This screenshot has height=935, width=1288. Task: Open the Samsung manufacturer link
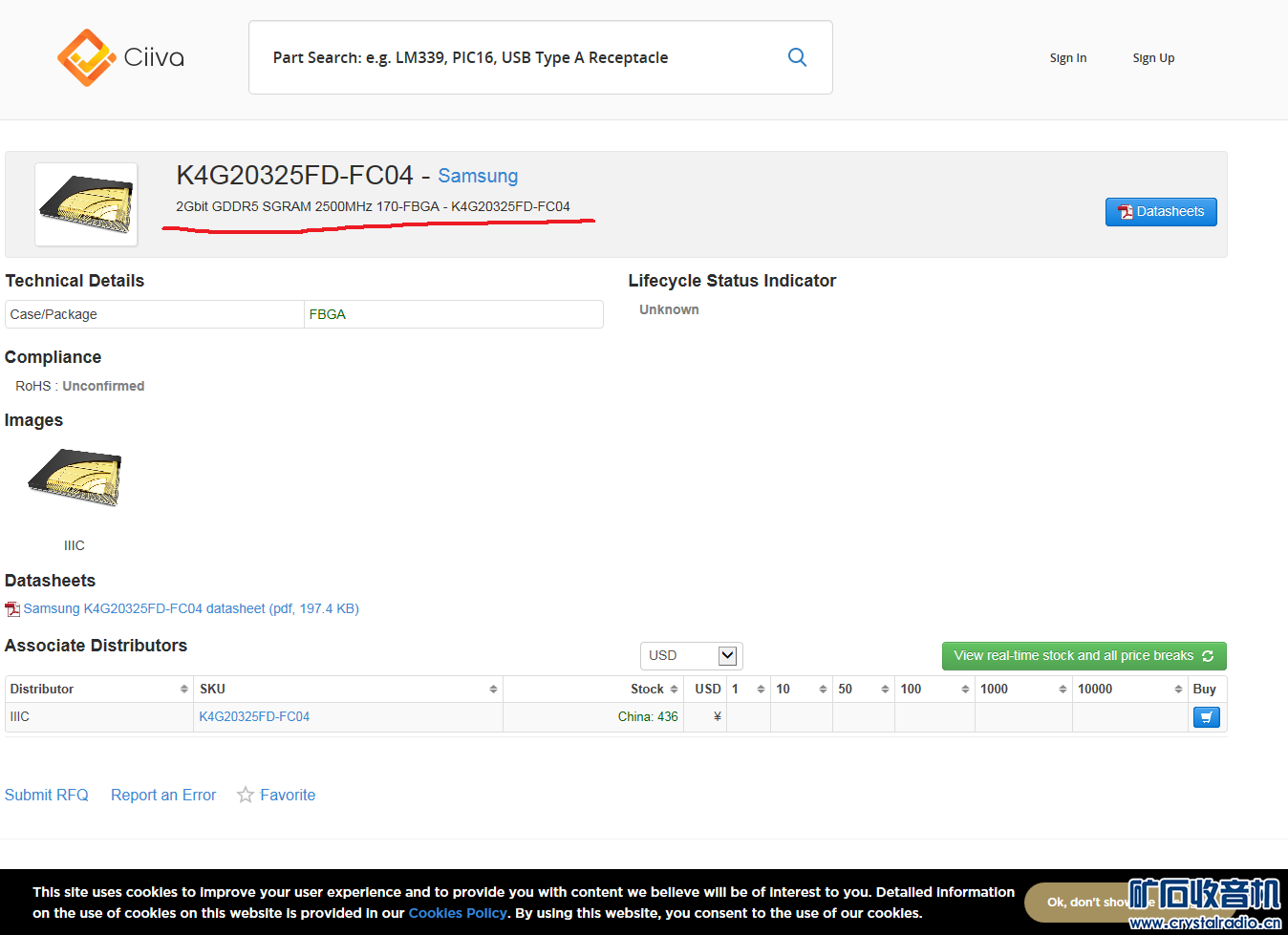point(478,176)
